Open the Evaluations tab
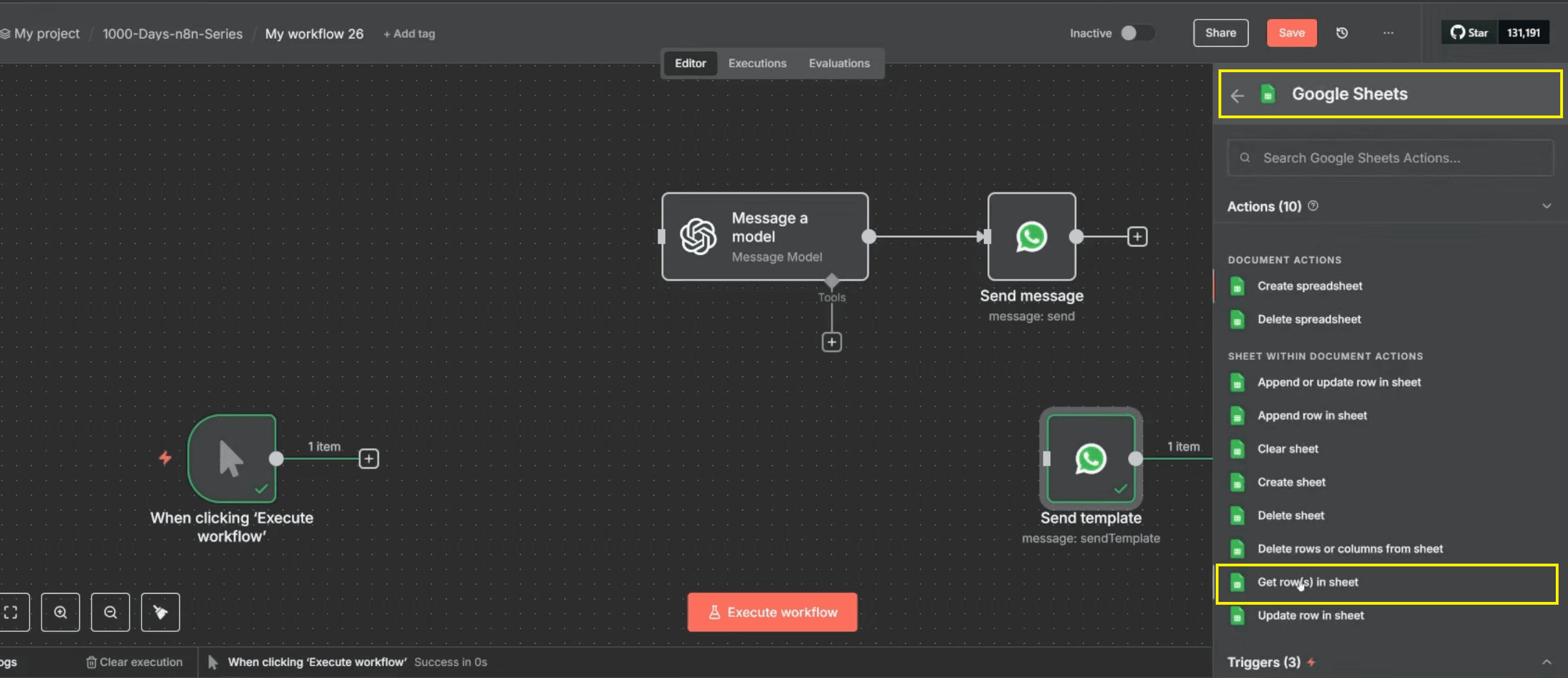Screen dimensions: 1568x678 point(839,63)
